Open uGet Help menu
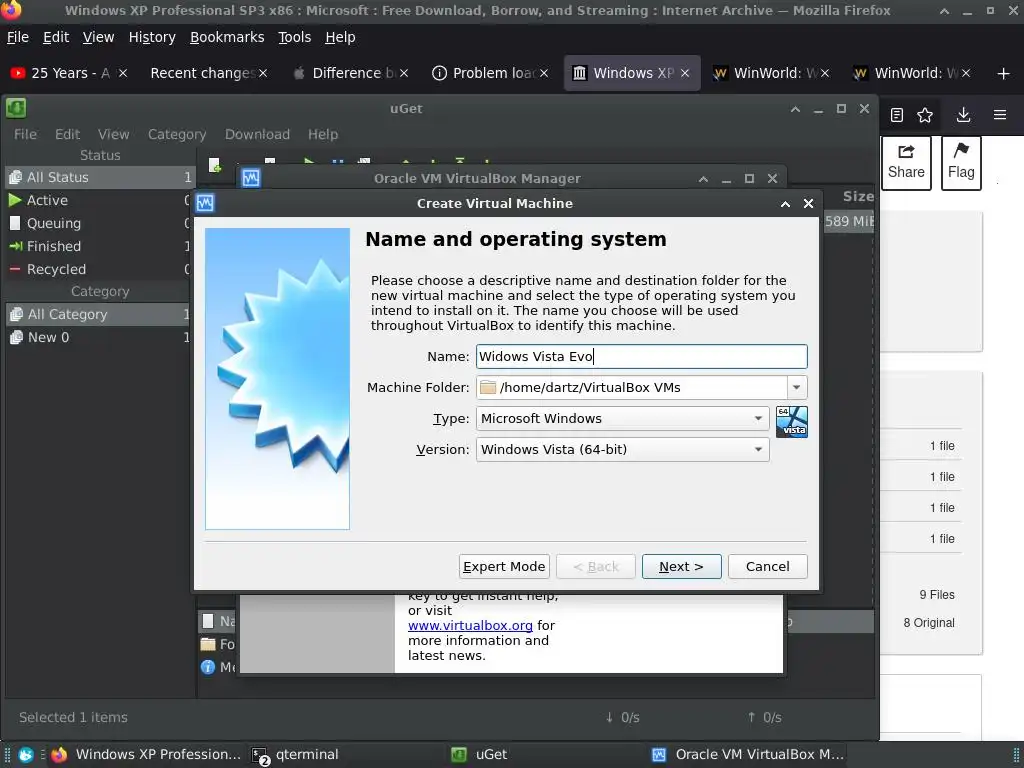Viewport: 1024px width, 768px height. click(323, 134)
